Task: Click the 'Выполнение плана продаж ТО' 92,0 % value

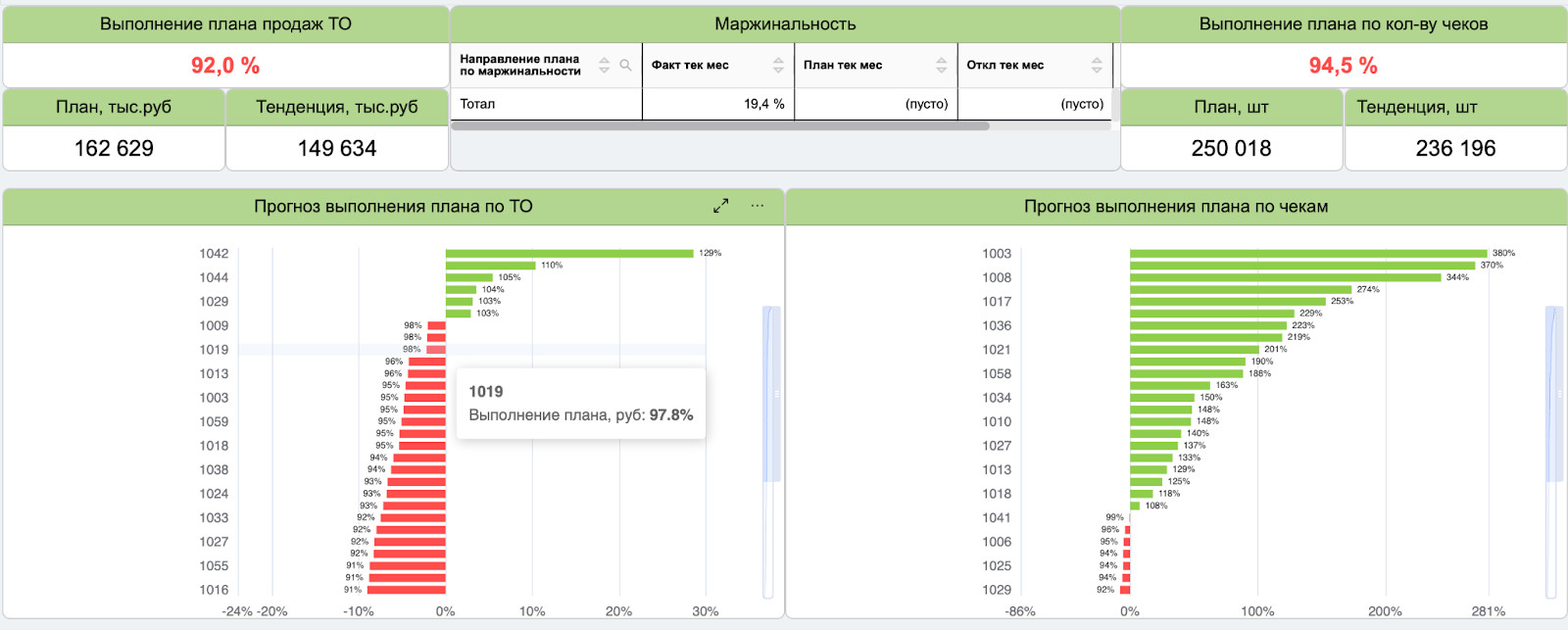Action: point(225,66)
